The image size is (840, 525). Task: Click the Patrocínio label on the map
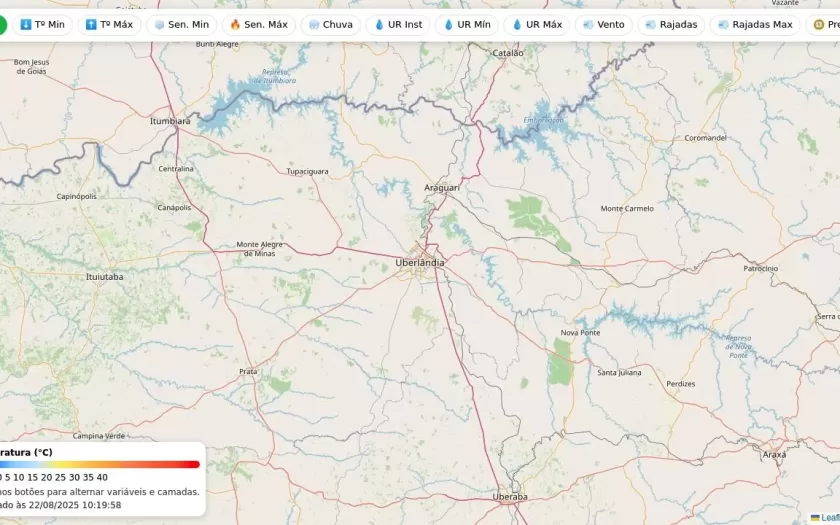tap(760, 268)
